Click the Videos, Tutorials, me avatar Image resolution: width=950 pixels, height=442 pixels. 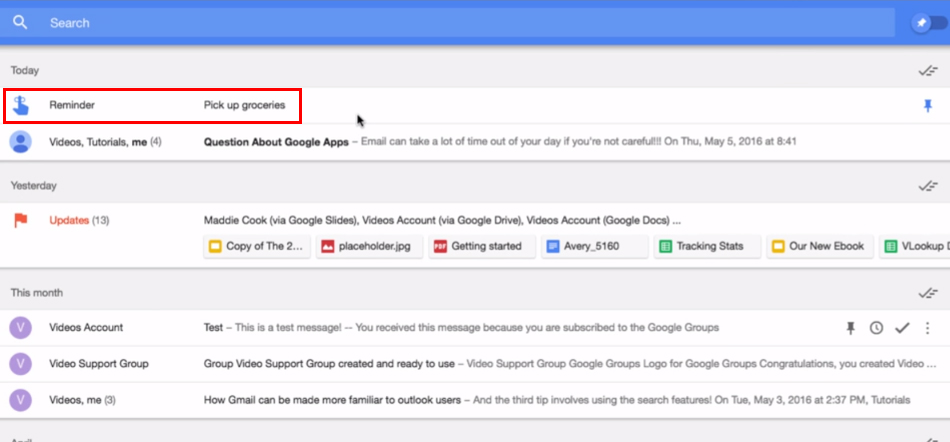coord(21,142)
